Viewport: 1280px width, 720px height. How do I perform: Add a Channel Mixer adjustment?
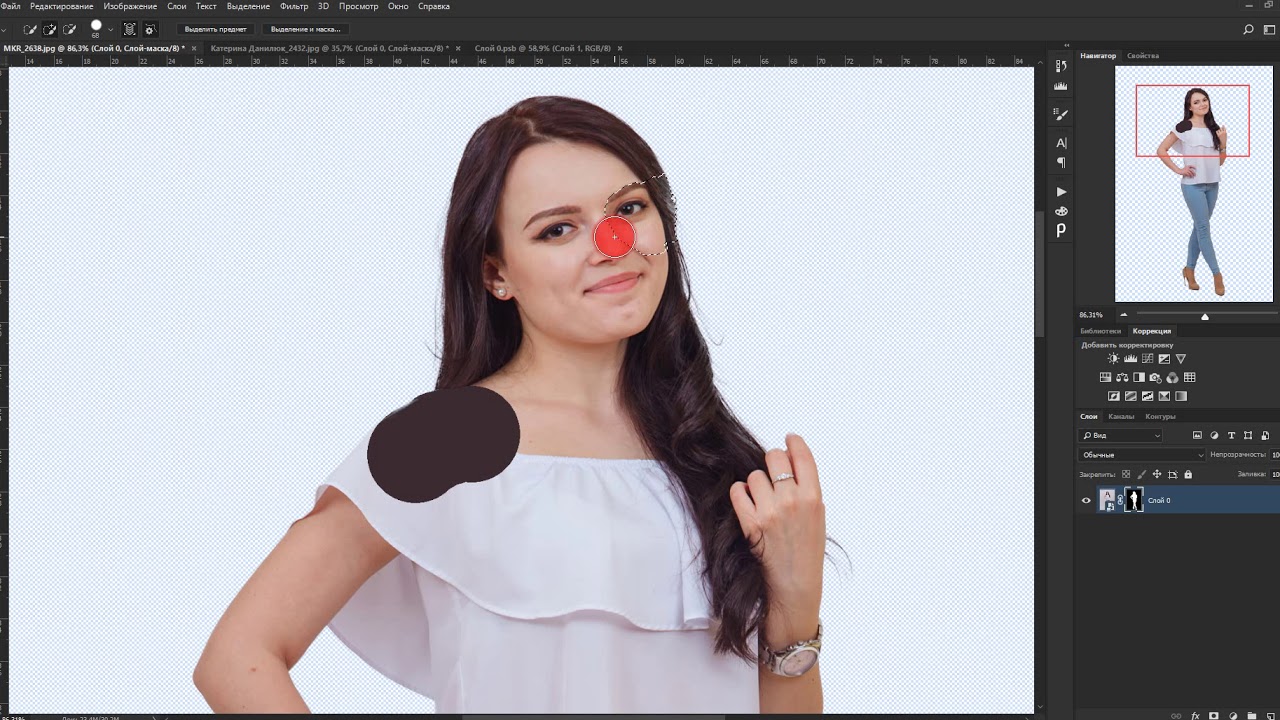(1172, 378)
